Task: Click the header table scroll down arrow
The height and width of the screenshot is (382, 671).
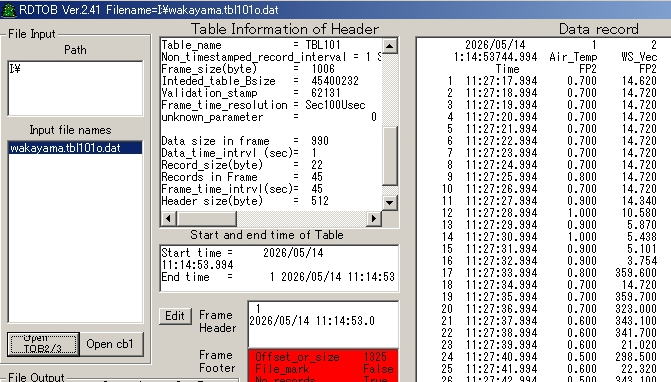Action: pos(389,203)
